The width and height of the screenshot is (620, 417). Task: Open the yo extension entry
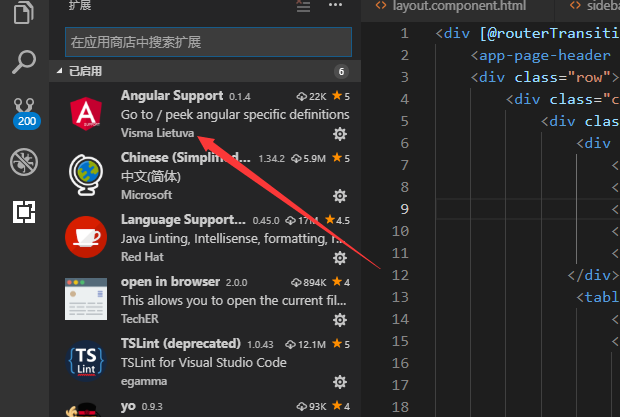pos(205,408)
